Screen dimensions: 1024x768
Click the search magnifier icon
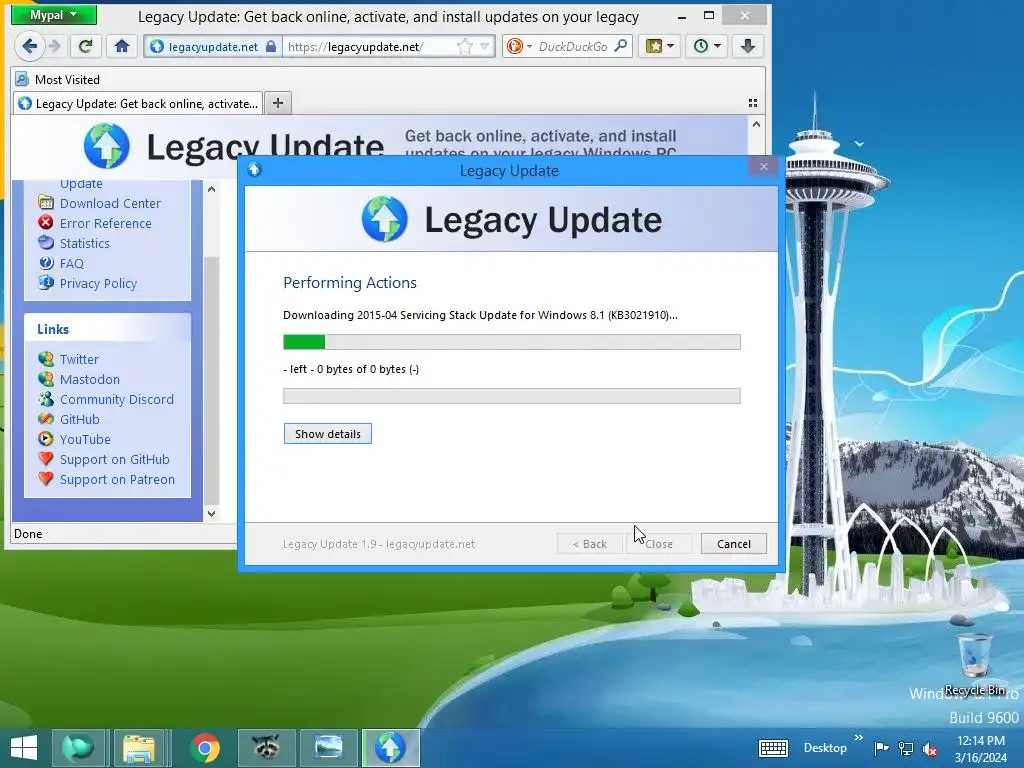point(621,46)
